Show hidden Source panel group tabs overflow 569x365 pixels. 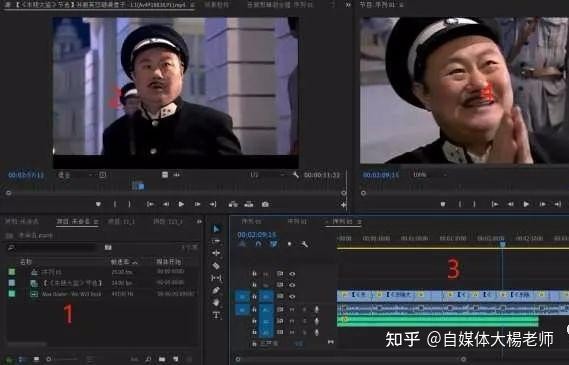[x=348, y=5]
